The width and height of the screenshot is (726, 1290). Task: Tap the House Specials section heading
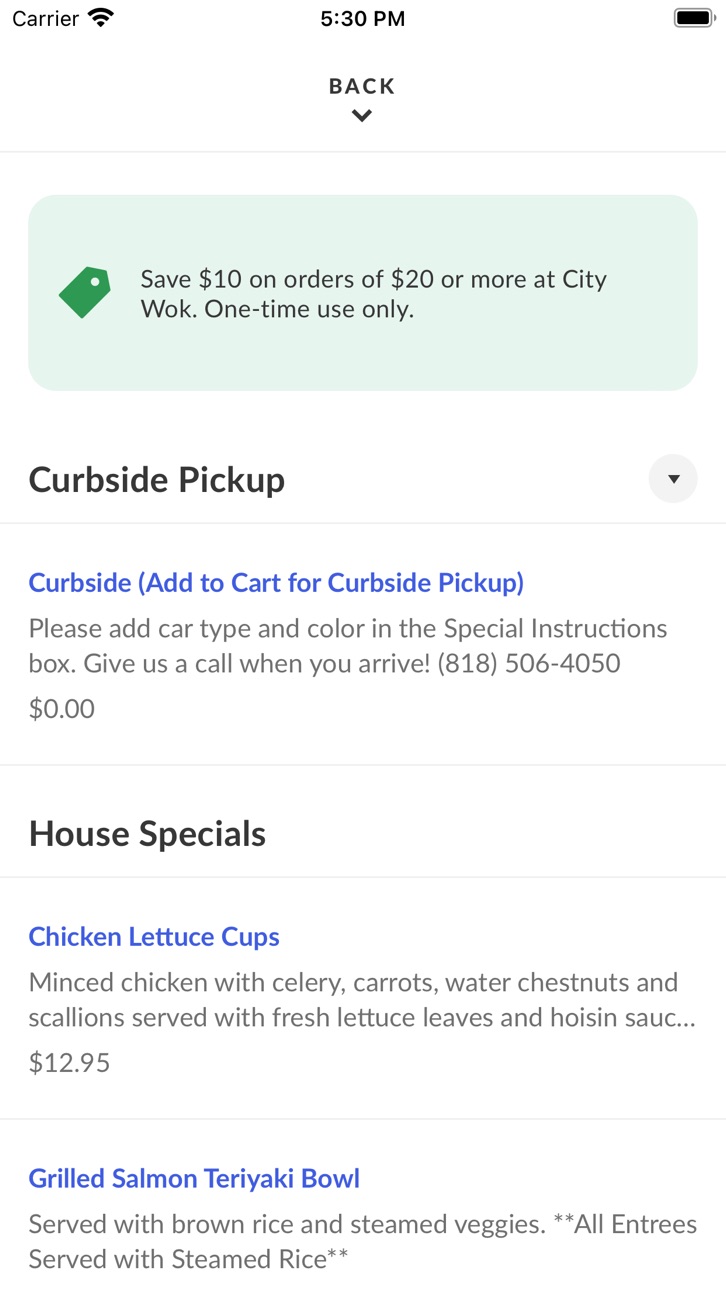(x=147, y=834)
